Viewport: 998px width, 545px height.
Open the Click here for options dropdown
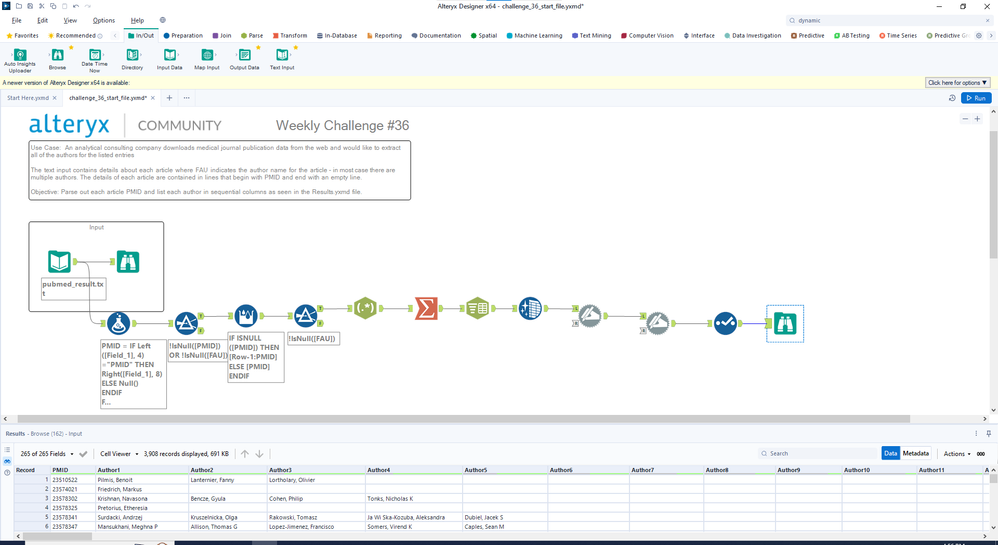click(957, 83)
